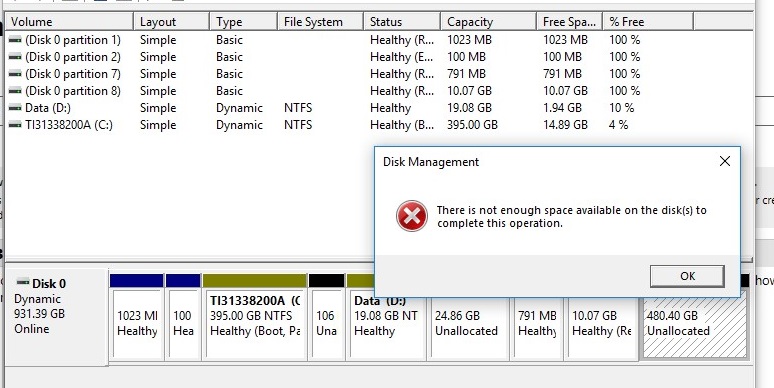774x388 pixels.
Task: Select the 106 unallocated block
Action: [x=326, y=317]
